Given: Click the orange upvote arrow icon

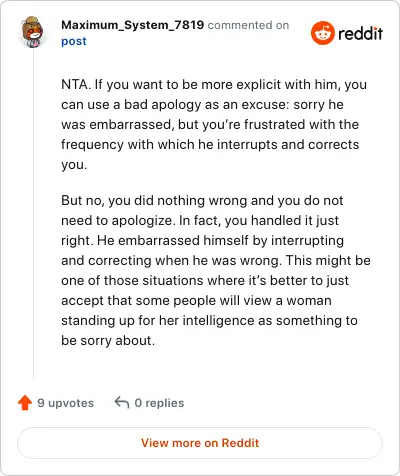Looking at the screenshot, I should 25,403.
